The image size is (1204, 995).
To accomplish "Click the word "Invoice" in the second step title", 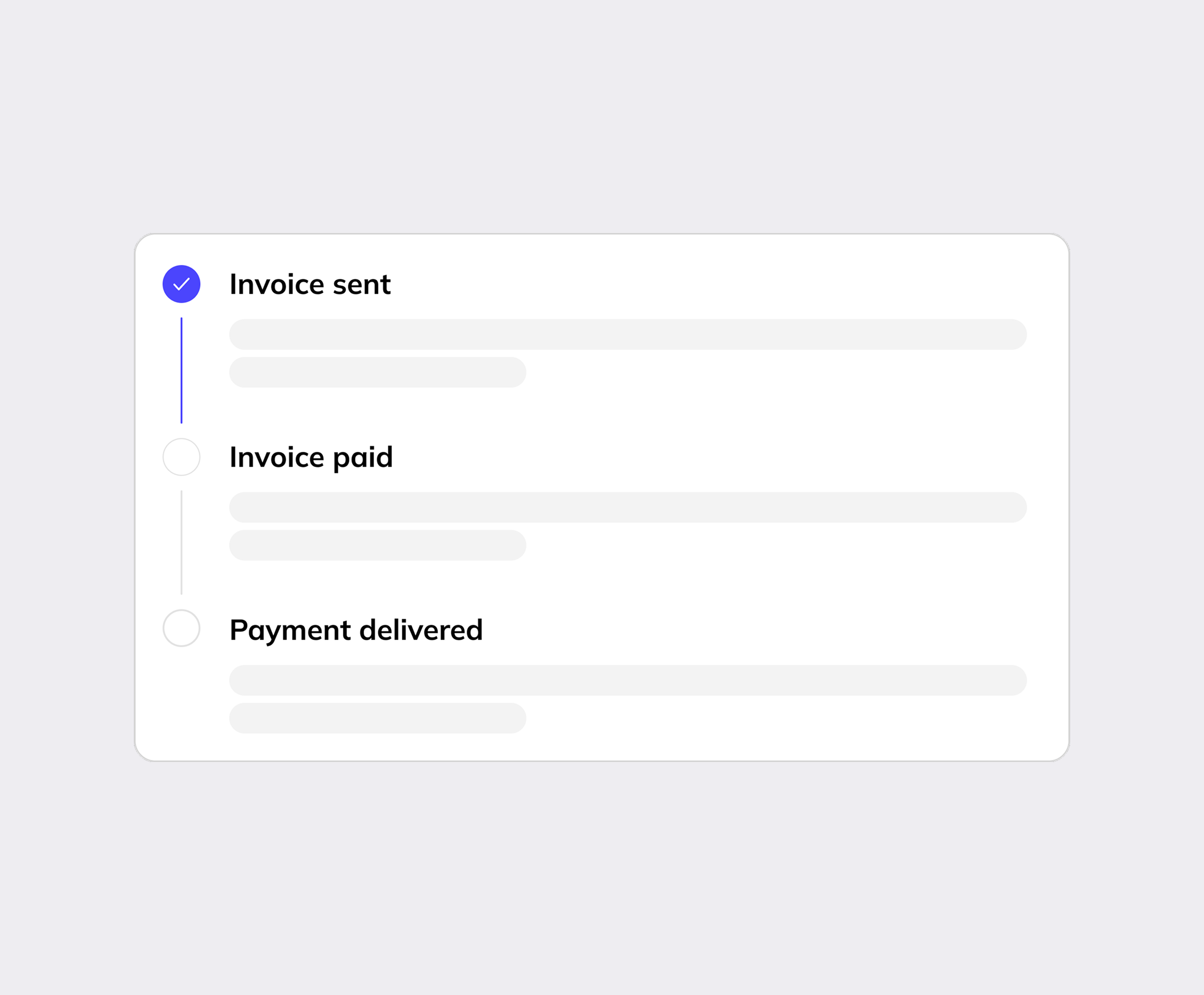I will point(277,458).
